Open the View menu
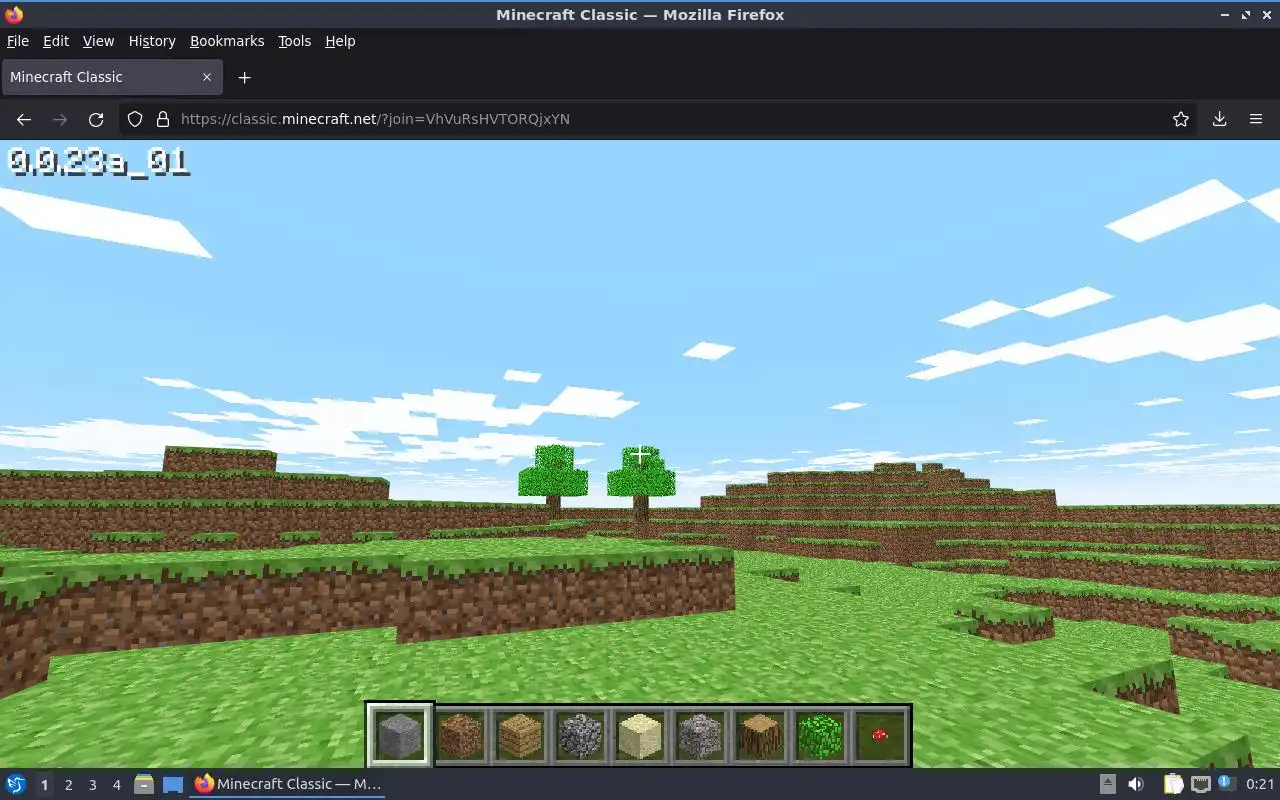Viewport: 1280px width, 800px height. (x=98, y=41)
